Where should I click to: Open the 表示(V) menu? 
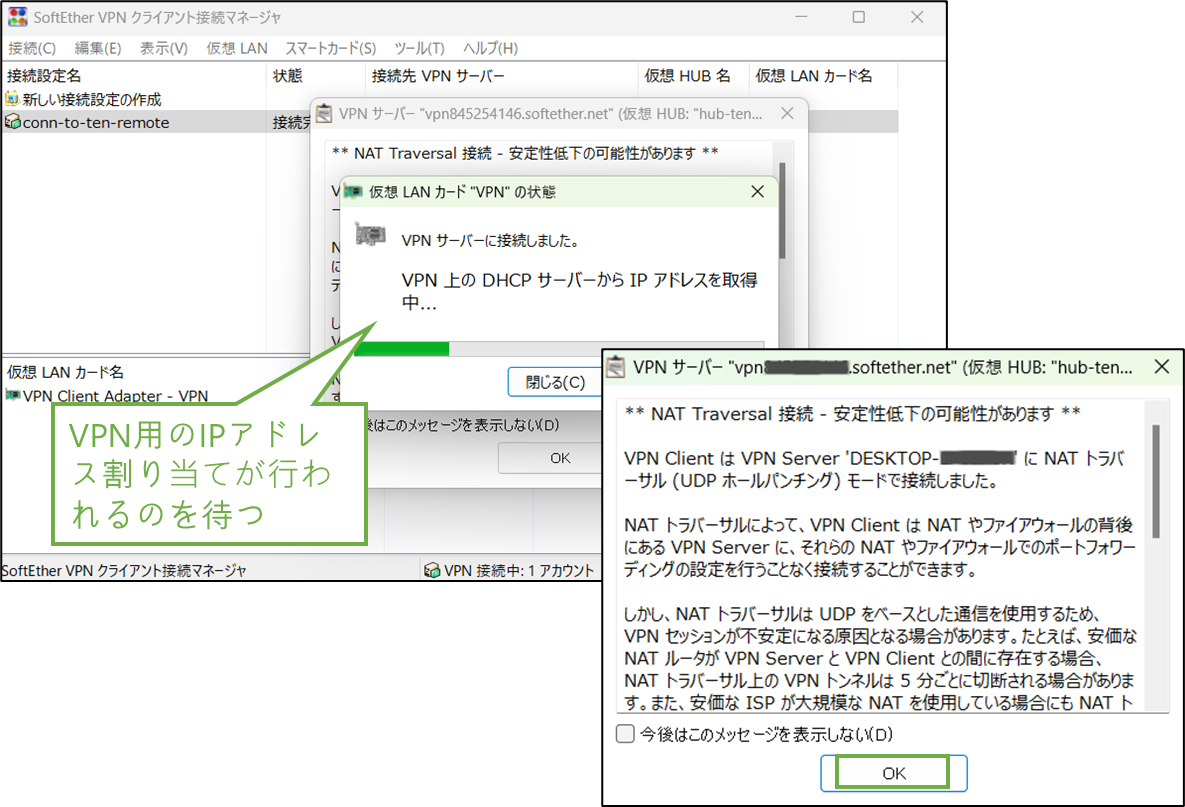163,48
